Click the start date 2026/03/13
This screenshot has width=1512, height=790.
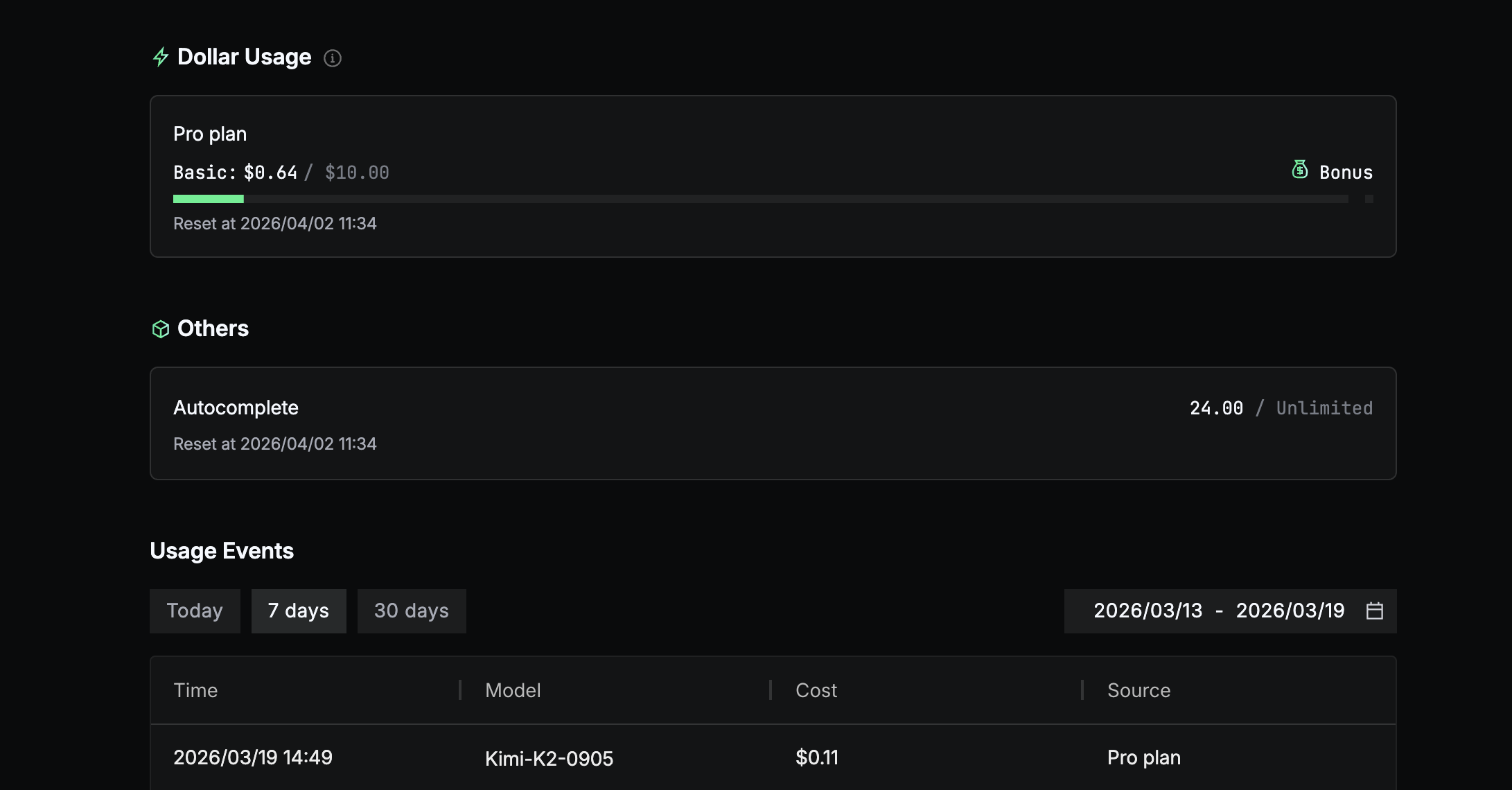pos(1148,611)
